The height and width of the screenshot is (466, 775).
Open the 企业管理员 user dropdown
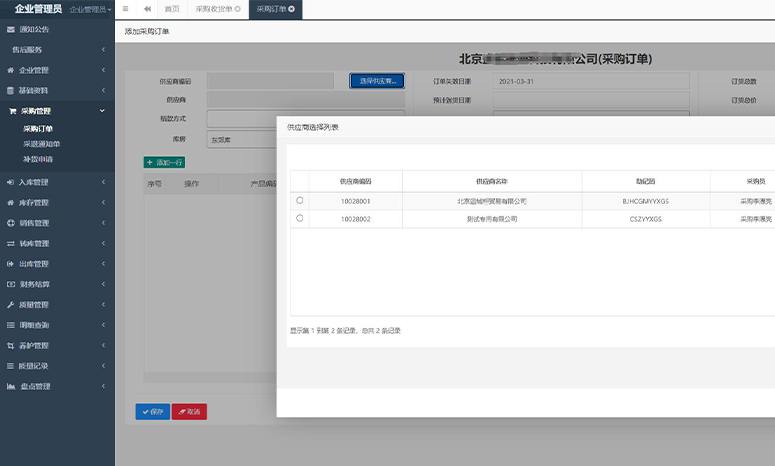pyautogui.click(x=90, y=9)
